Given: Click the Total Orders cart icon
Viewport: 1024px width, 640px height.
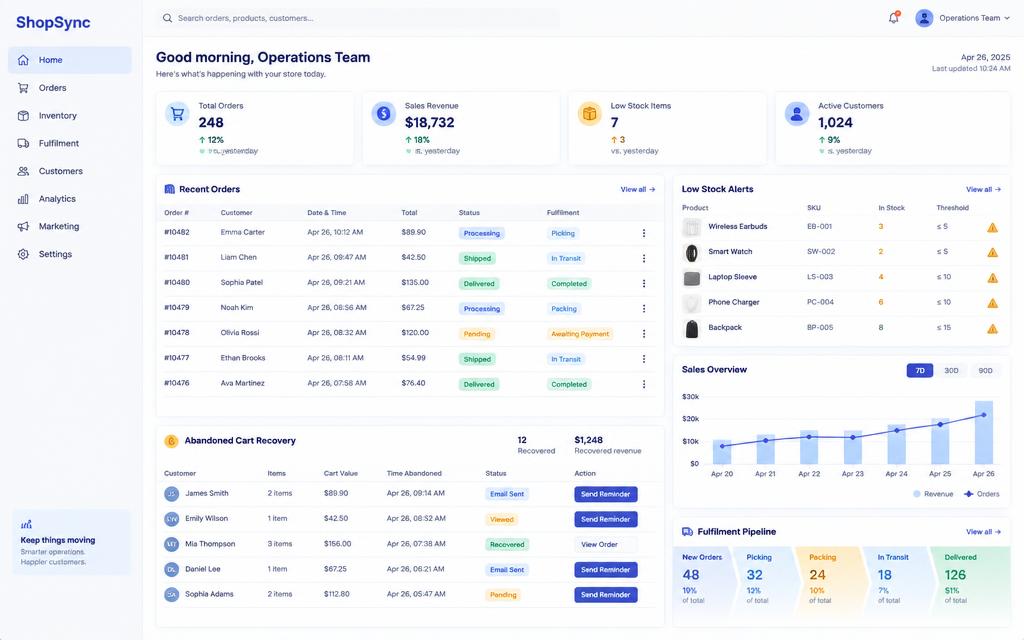Looking at the screenshot, I should (x=177, y=114).
